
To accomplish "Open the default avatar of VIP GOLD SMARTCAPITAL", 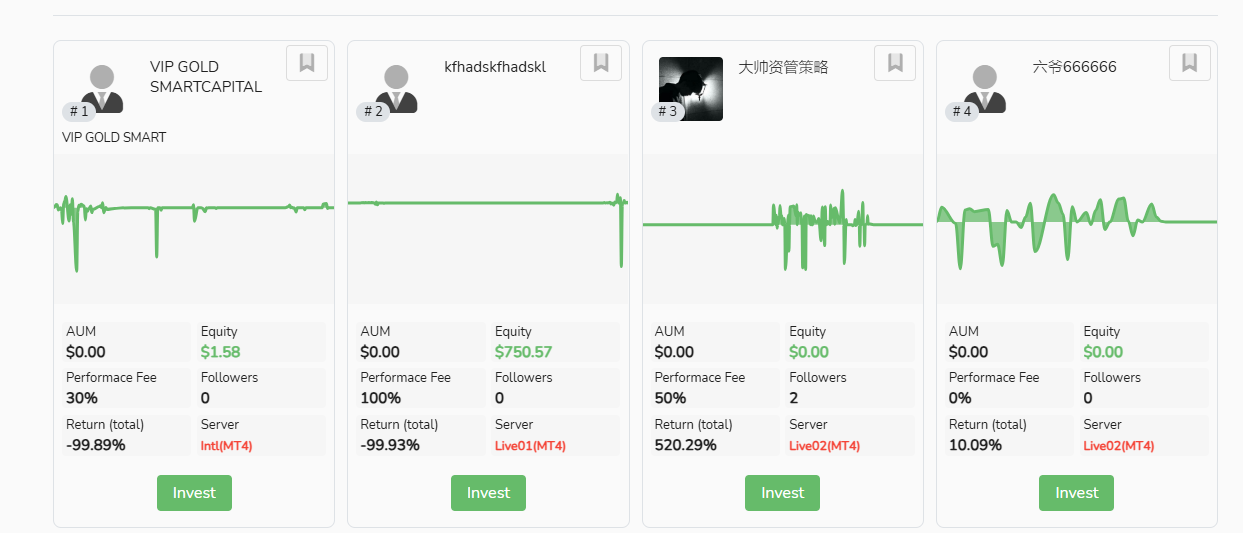I will pos(102,89).
